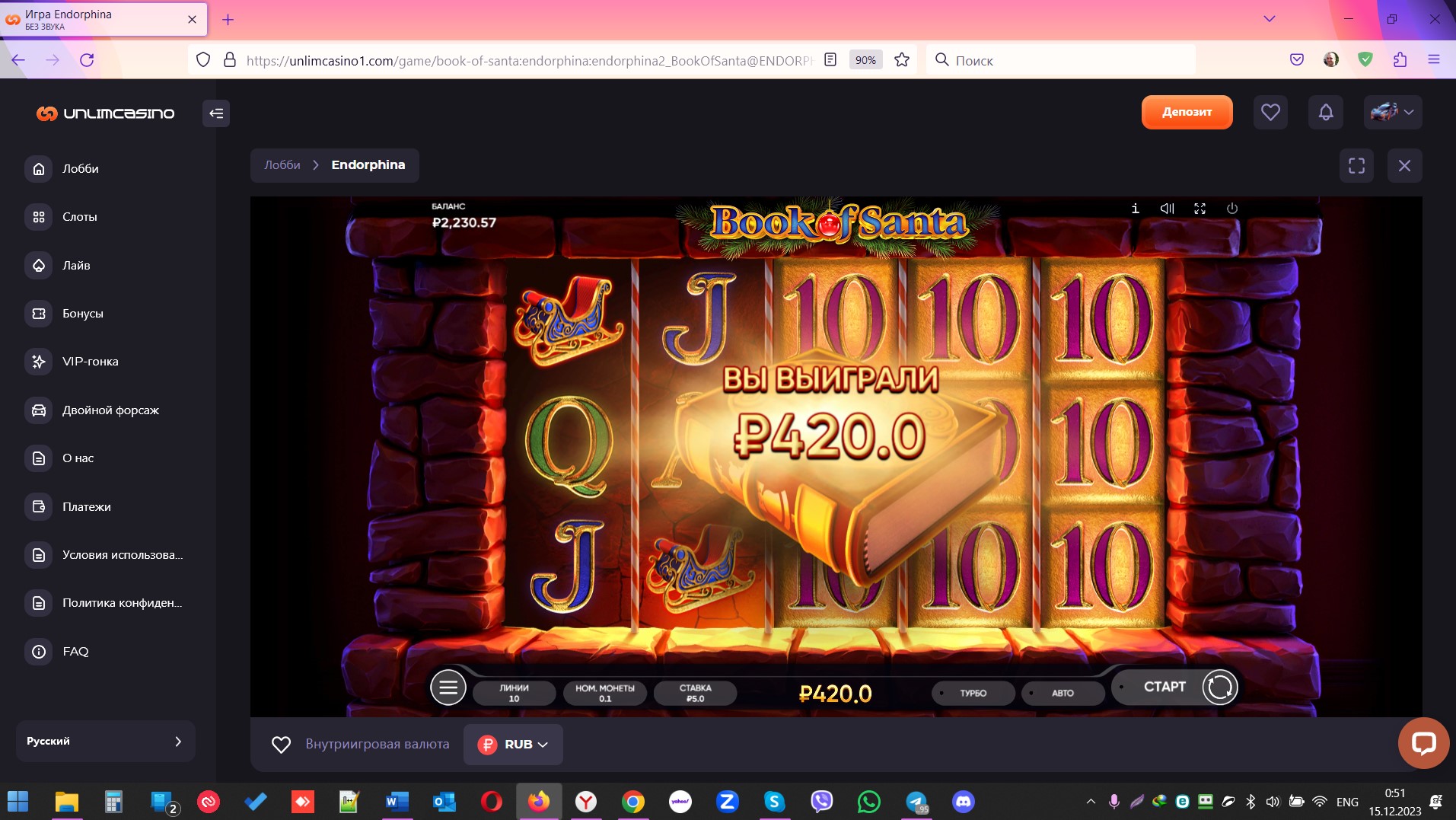Toggle Турбо mode
Screen dimensions: 1456x820
973,693
